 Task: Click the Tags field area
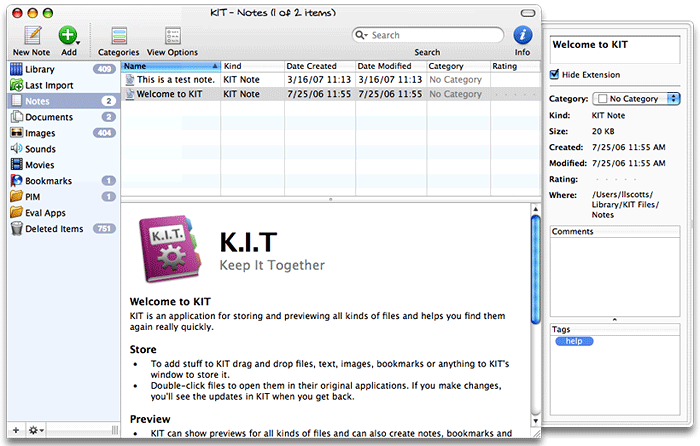(615, 375)
